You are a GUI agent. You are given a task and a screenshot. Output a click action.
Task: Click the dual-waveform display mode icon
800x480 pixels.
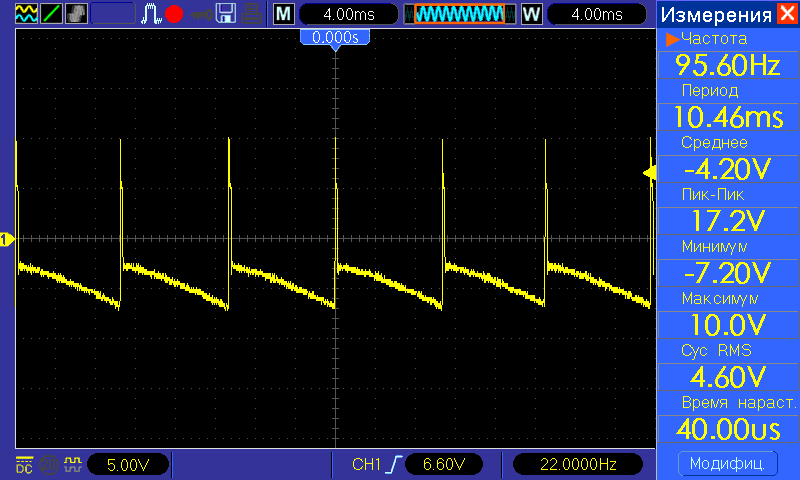coord(27,14)
